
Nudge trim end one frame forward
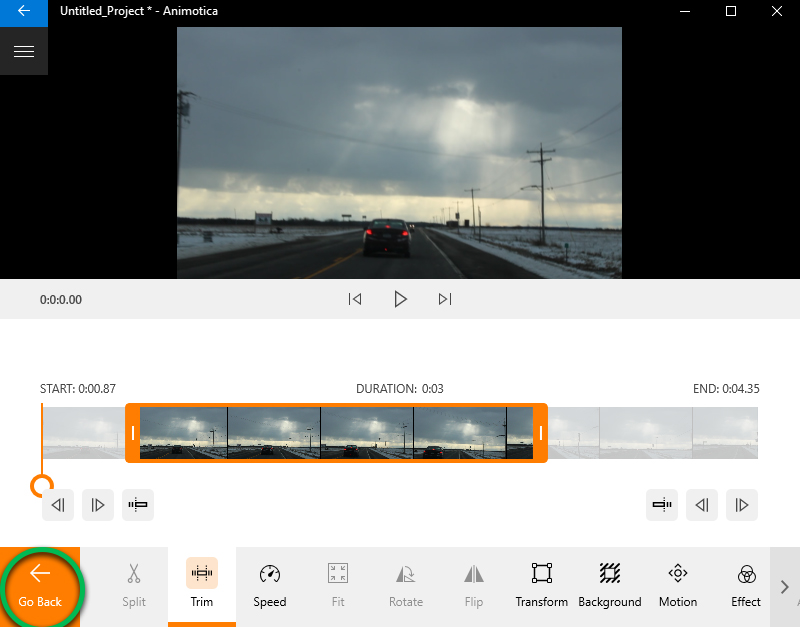coord(742,505)
